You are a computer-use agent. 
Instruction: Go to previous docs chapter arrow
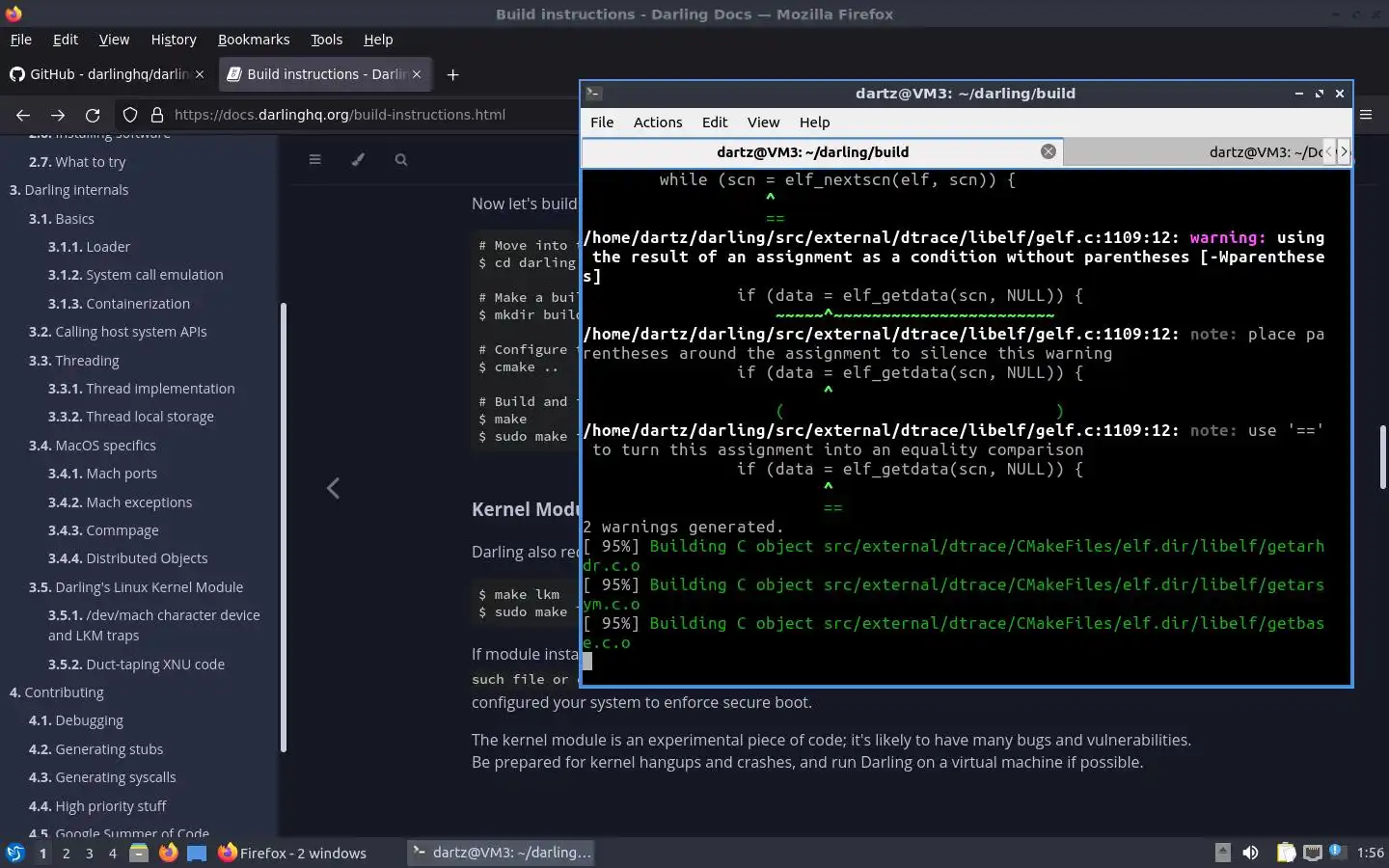[x=333, y=488]
